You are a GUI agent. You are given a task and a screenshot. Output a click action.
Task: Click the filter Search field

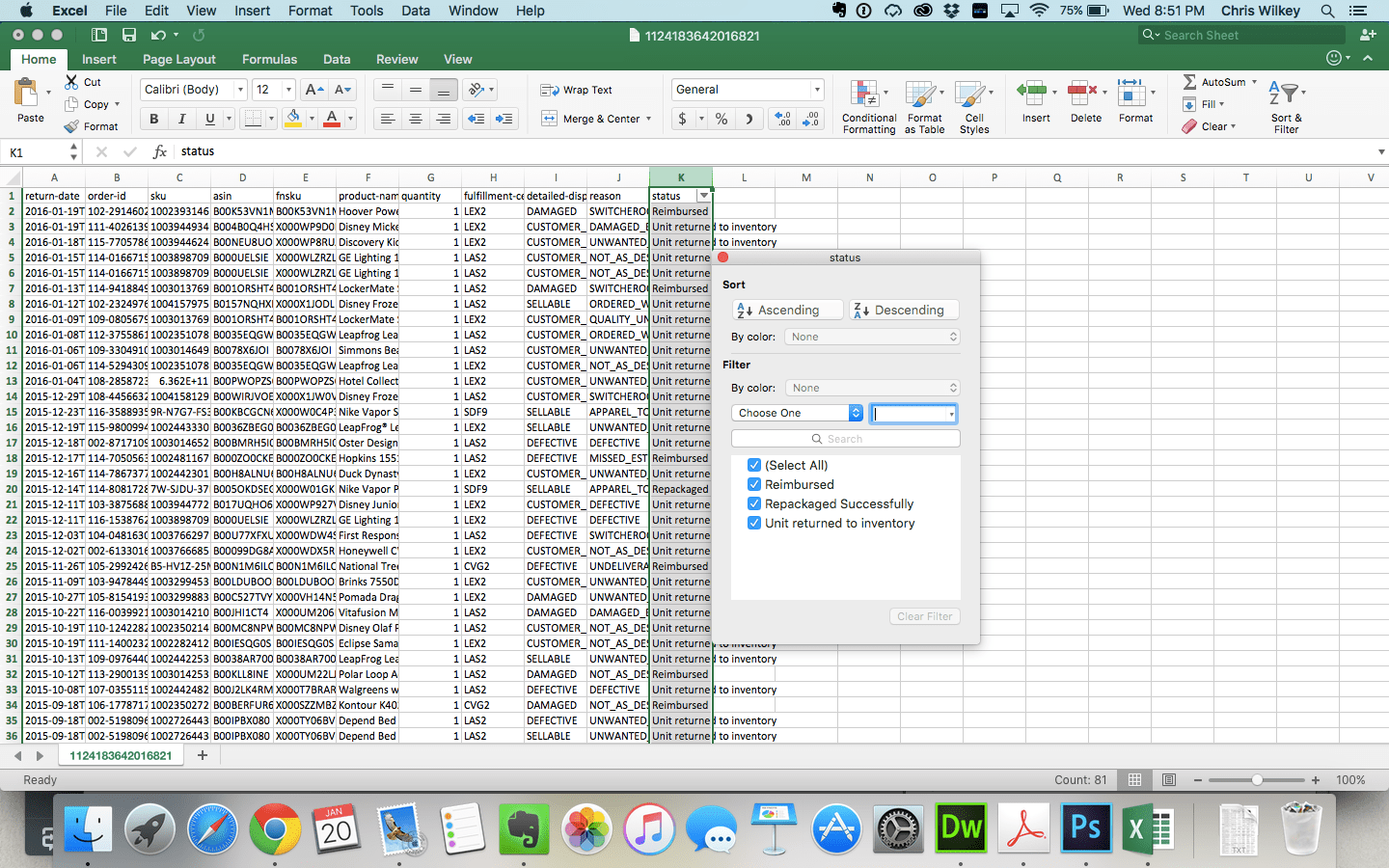pyautogui.click(x=845, y=439)
